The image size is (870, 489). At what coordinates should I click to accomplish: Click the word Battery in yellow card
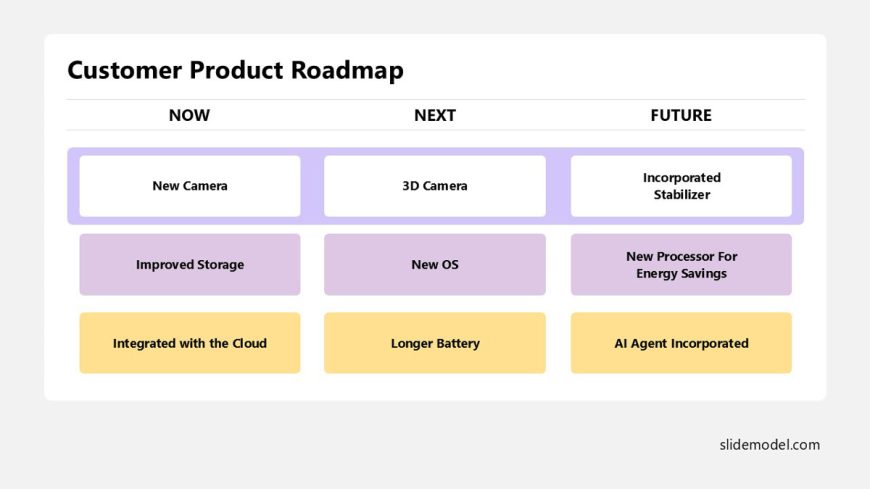457,344
